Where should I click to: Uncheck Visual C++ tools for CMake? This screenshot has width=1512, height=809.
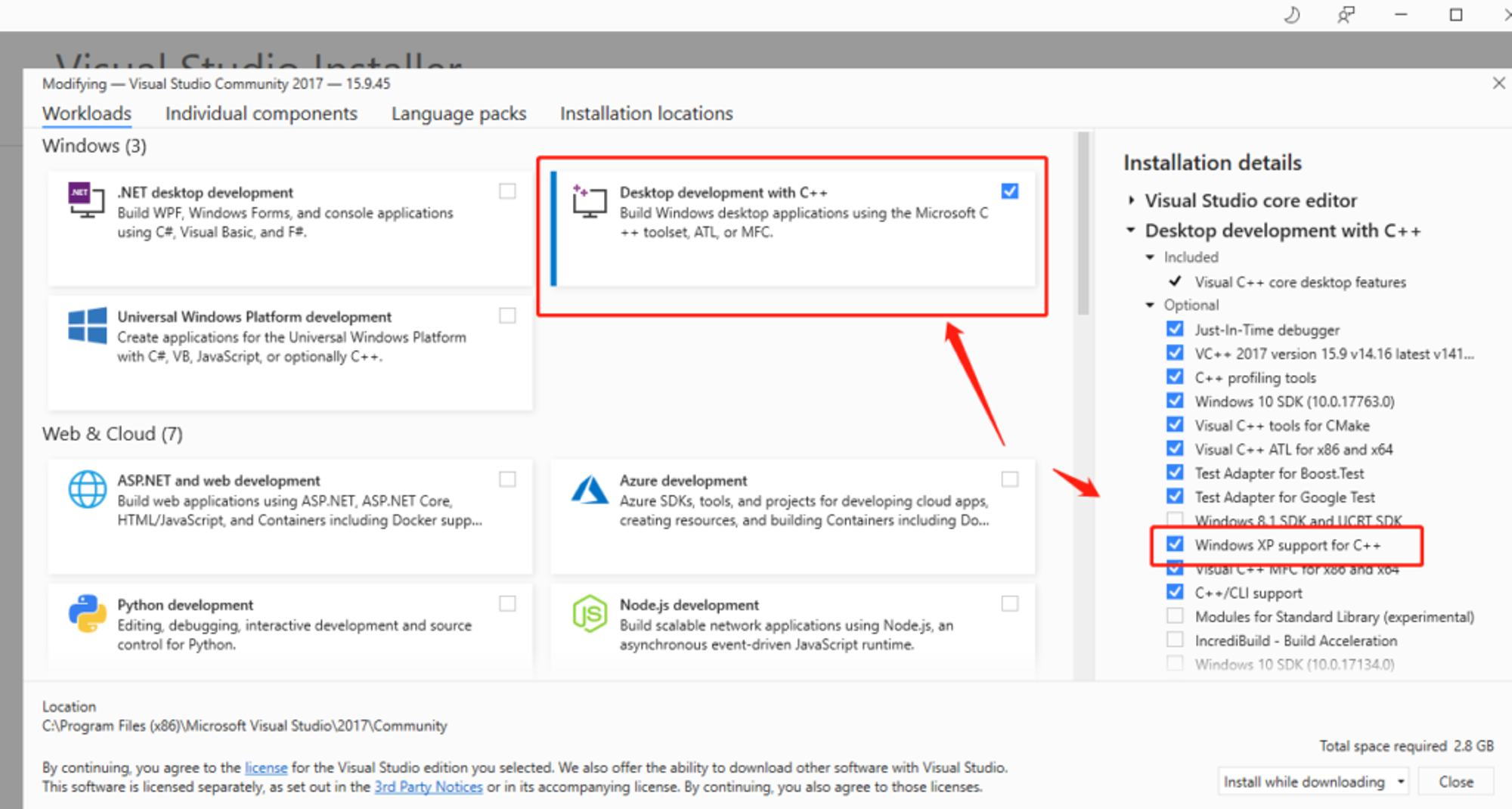click(x=1175, y=424)
